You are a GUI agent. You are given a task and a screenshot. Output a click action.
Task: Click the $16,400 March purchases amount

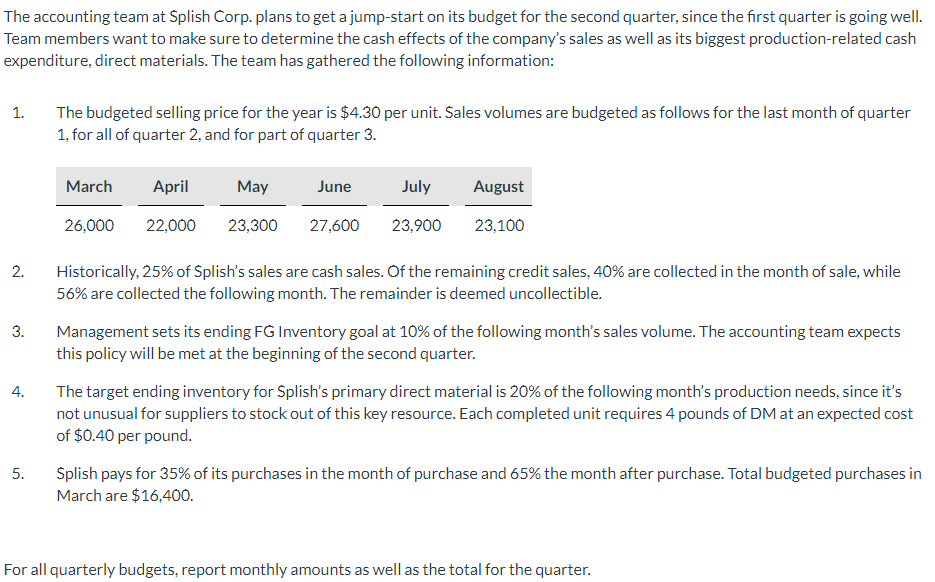(161, 496)
